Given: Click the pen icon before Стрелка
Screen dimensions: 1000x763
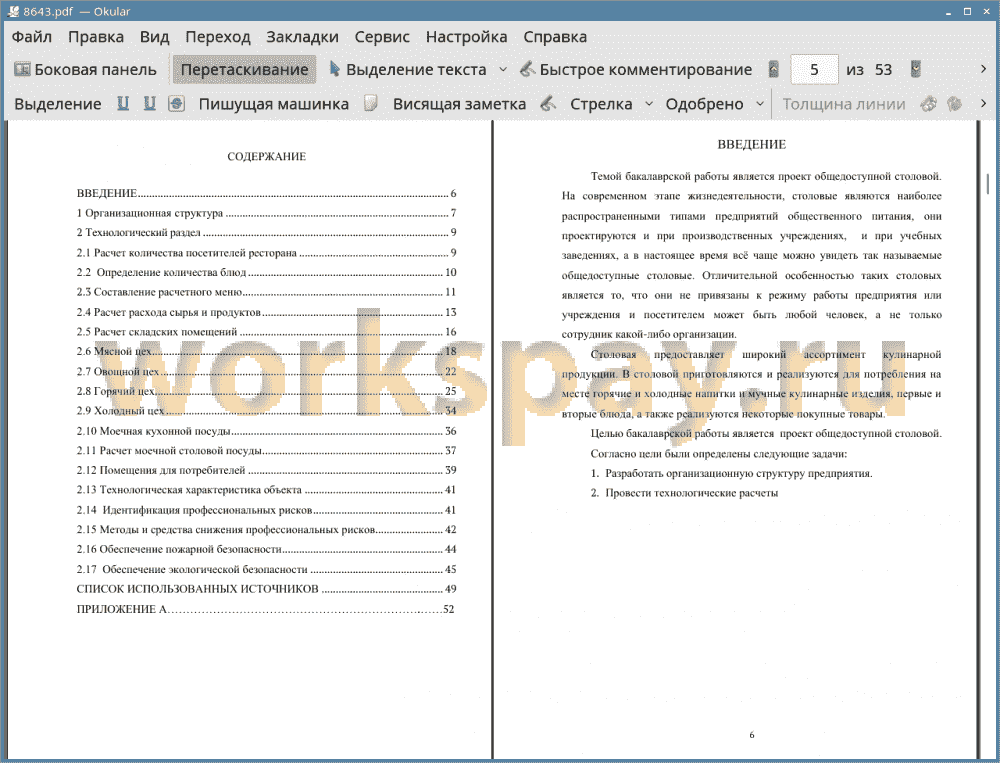Looking at the screenshot, I should pos(548,103).
